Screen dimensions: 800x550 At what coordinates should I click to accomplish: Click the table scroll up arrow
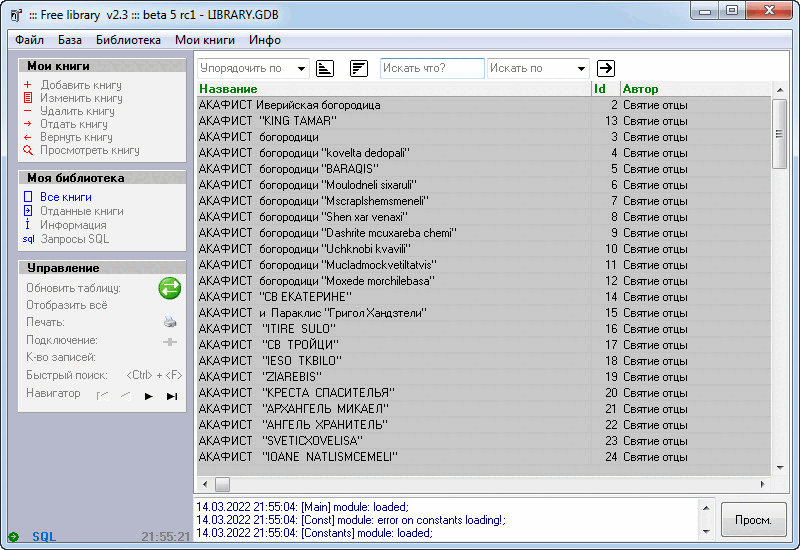(780, 90)
